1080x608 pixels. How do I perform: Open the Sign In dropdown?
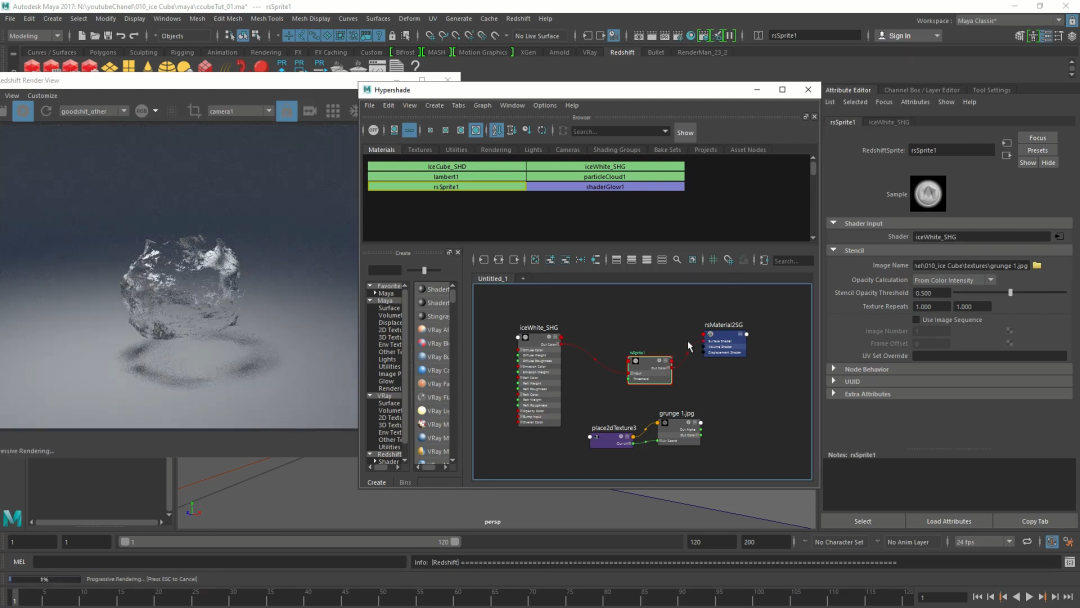click(x=908, y=36)
